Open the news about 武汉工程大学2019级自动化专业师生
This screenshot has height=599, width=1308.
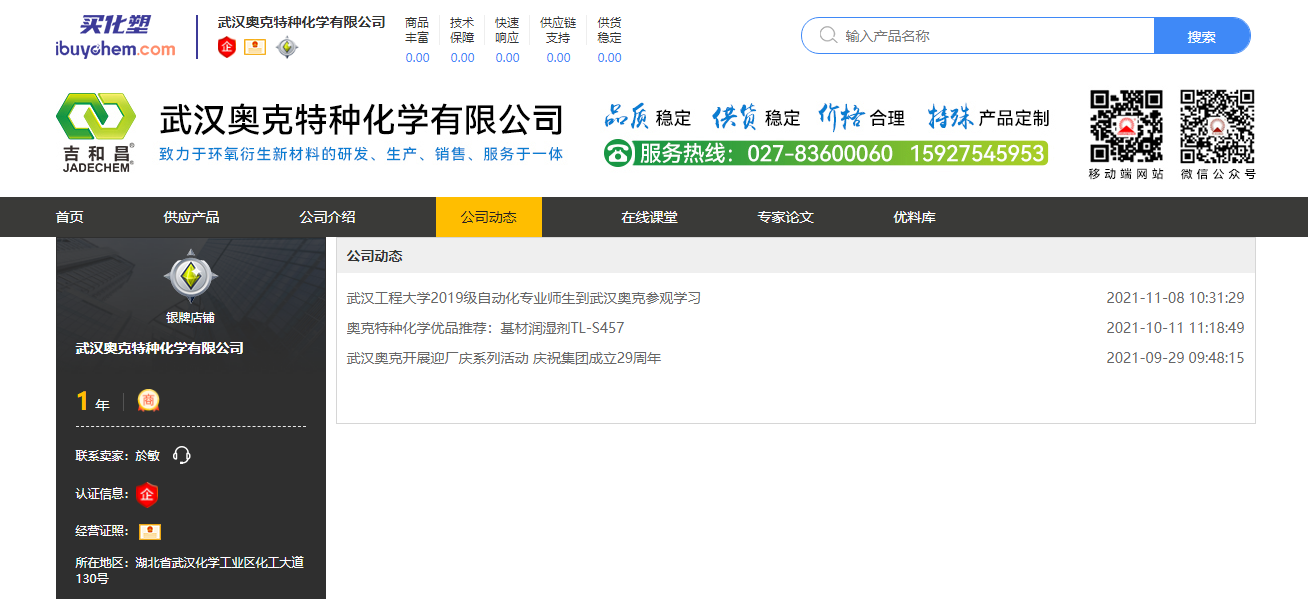[x=524, y=298]
